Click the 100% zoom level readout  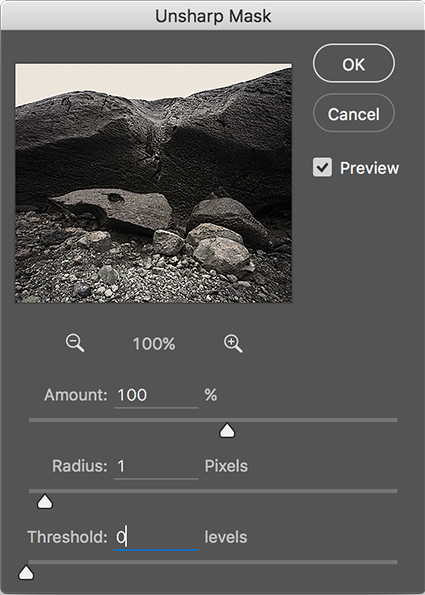click(154, 344)
